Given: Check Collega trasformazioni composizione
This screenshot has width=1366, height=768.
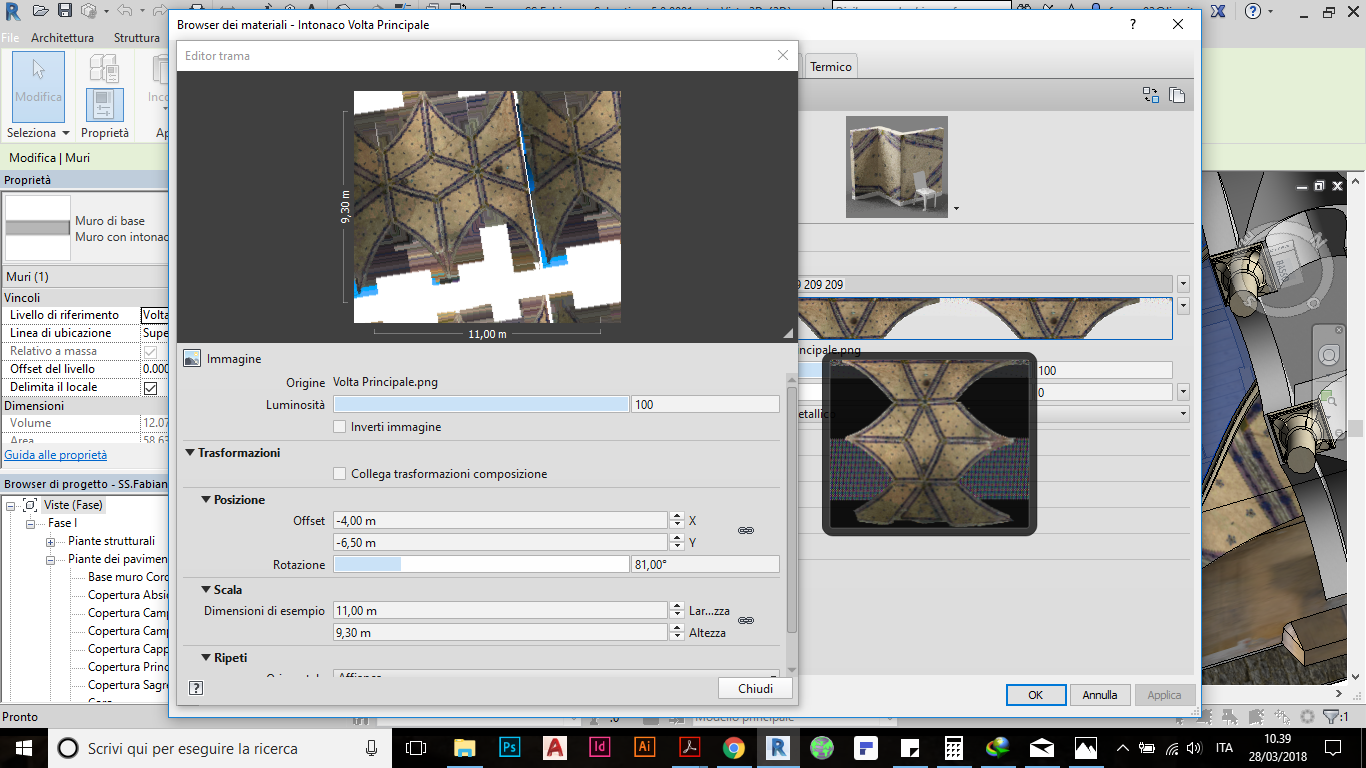Looking at the screenshot, I should point(339,473).
